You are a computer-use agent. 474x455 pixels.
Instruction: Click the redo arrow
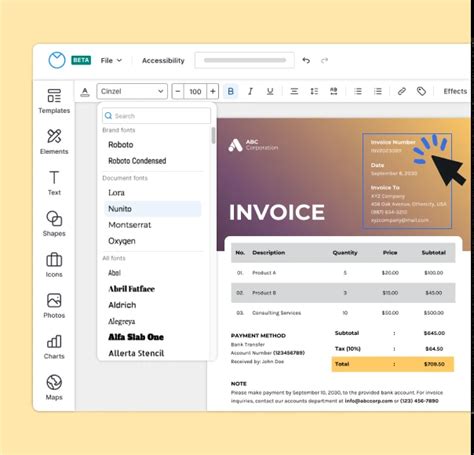pyautogui.click(x=324, y=60)
